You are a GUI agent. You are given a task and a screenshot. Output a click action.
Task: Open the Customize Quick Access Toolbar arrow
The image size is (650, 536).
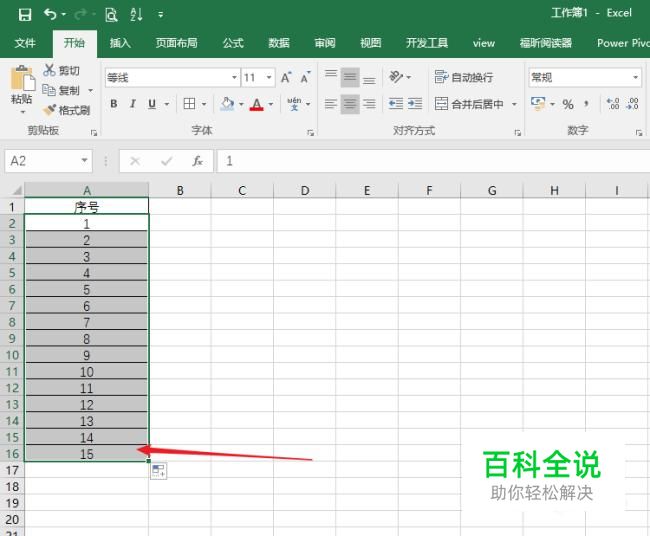tap(160, 15)
